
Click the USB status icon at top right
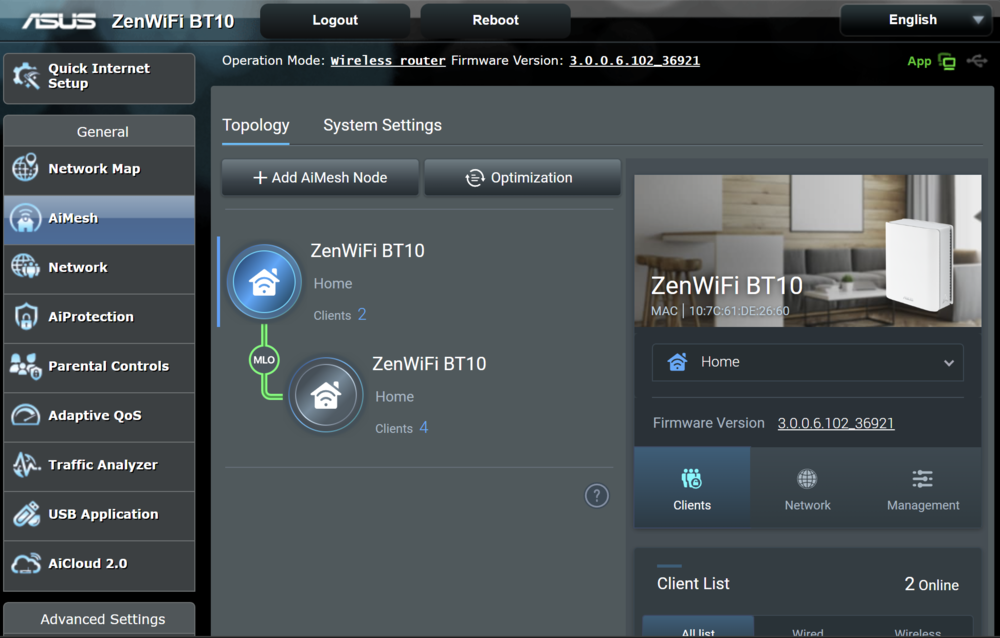tap(976, 61)
